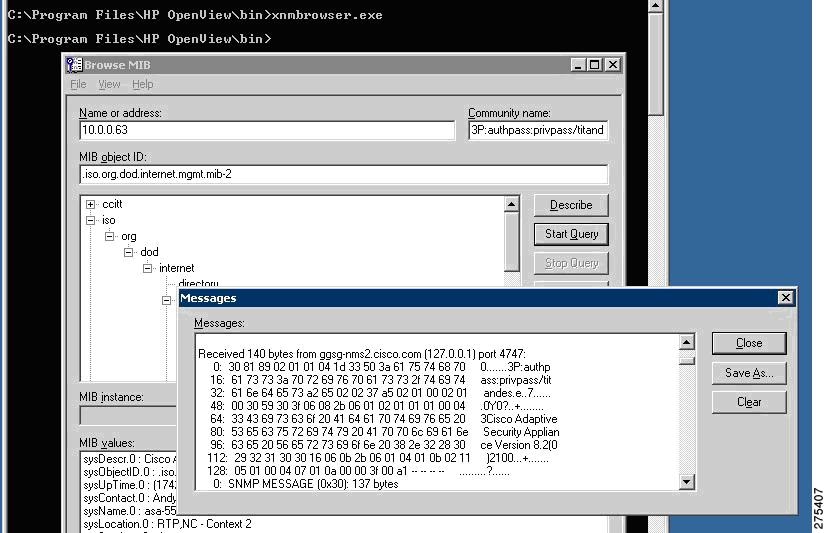Click Messages list scroll down arrow

click(686, 481)
